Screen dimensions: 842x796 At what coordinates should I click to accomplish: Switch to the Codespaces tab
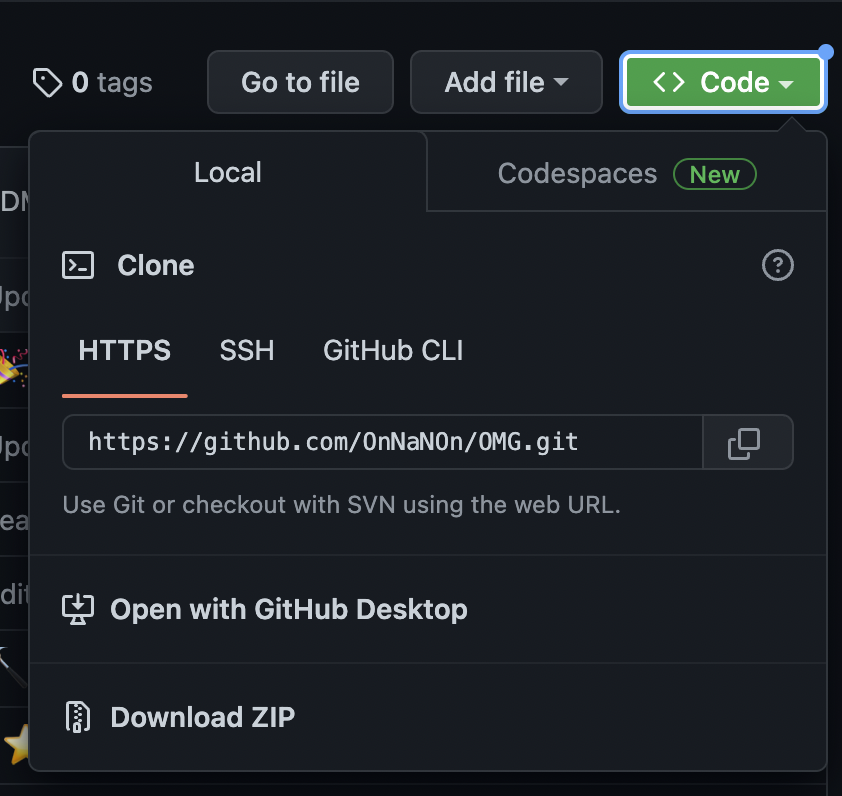(627, 173)
